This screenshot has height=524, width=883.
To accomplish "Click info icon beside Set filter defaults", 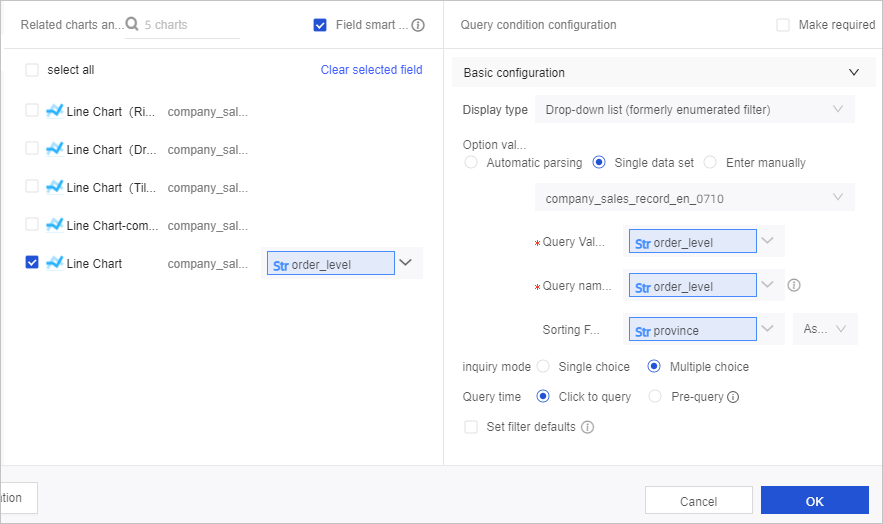I will pyautogui.click(x=588, y=427).
